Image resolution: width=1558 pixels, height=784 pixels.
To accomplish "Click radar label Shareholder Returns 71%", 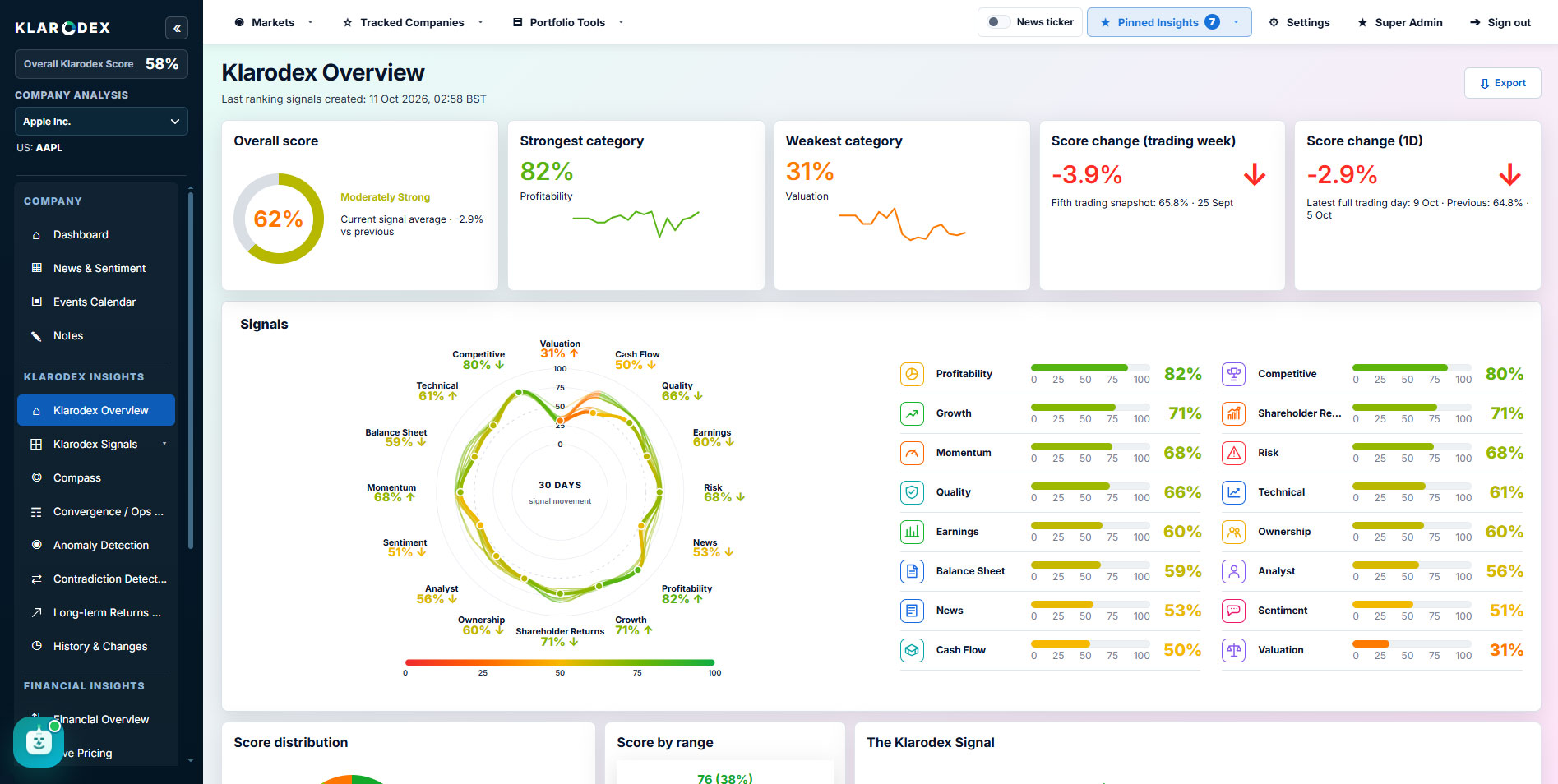I will tap(560, 637).
